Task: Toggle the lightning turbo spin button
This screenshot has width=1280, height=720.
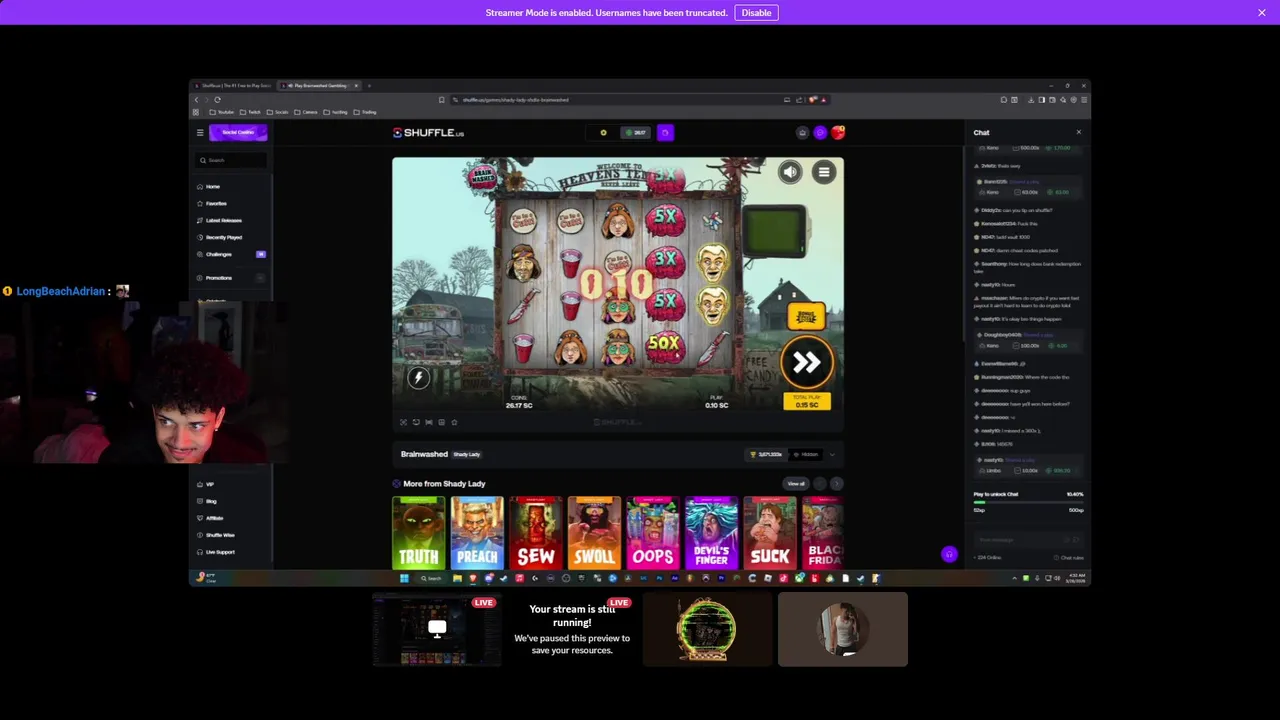Action: tap(419, 377)
